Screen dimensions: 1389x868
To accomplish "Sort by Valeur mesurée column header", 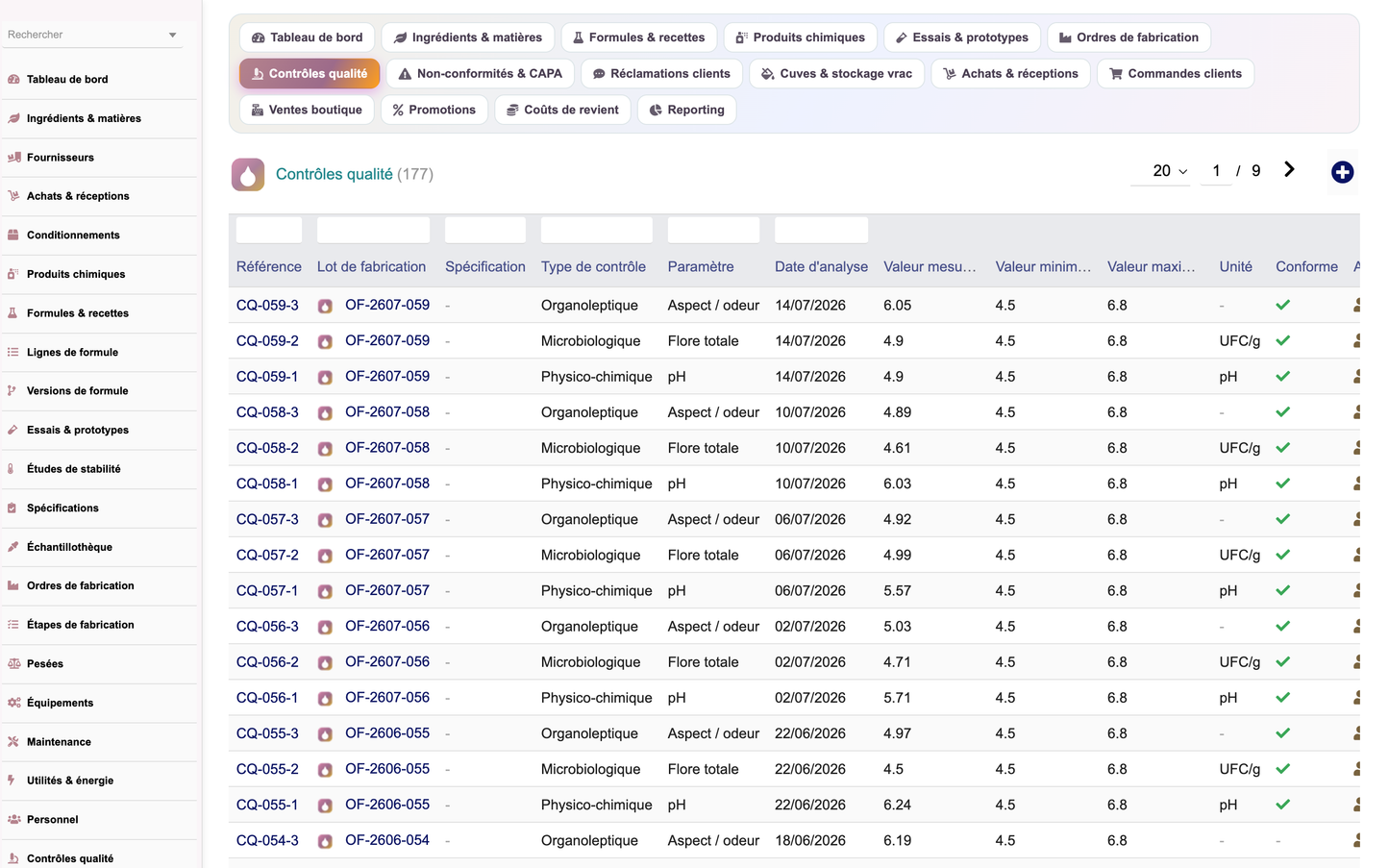I will 930,267.
